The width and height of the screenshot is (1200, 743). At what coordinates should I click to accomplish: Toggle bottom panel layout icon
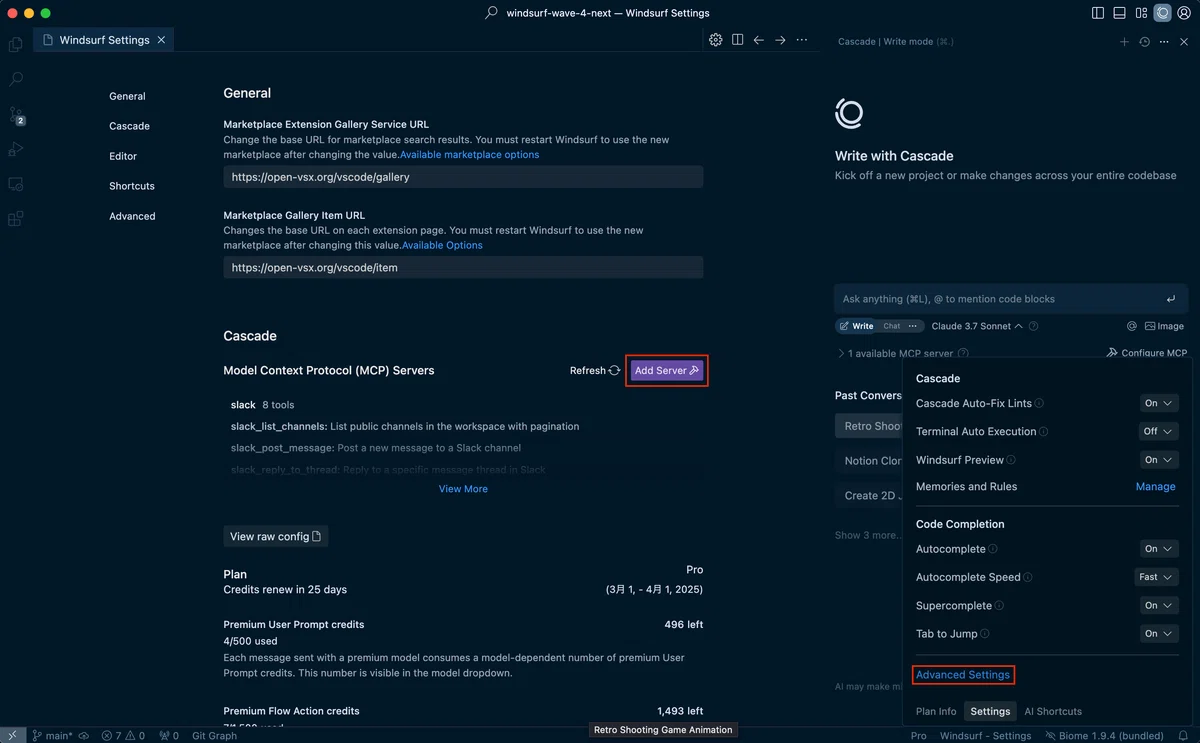1119,13
